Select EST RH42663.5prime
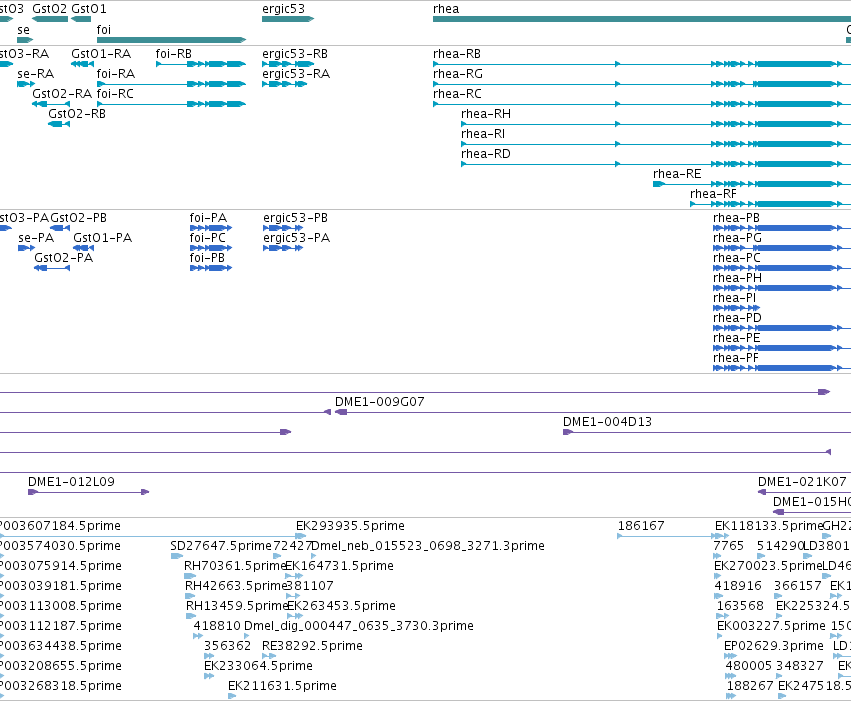The image size is (851, 701). click(190, 596)
